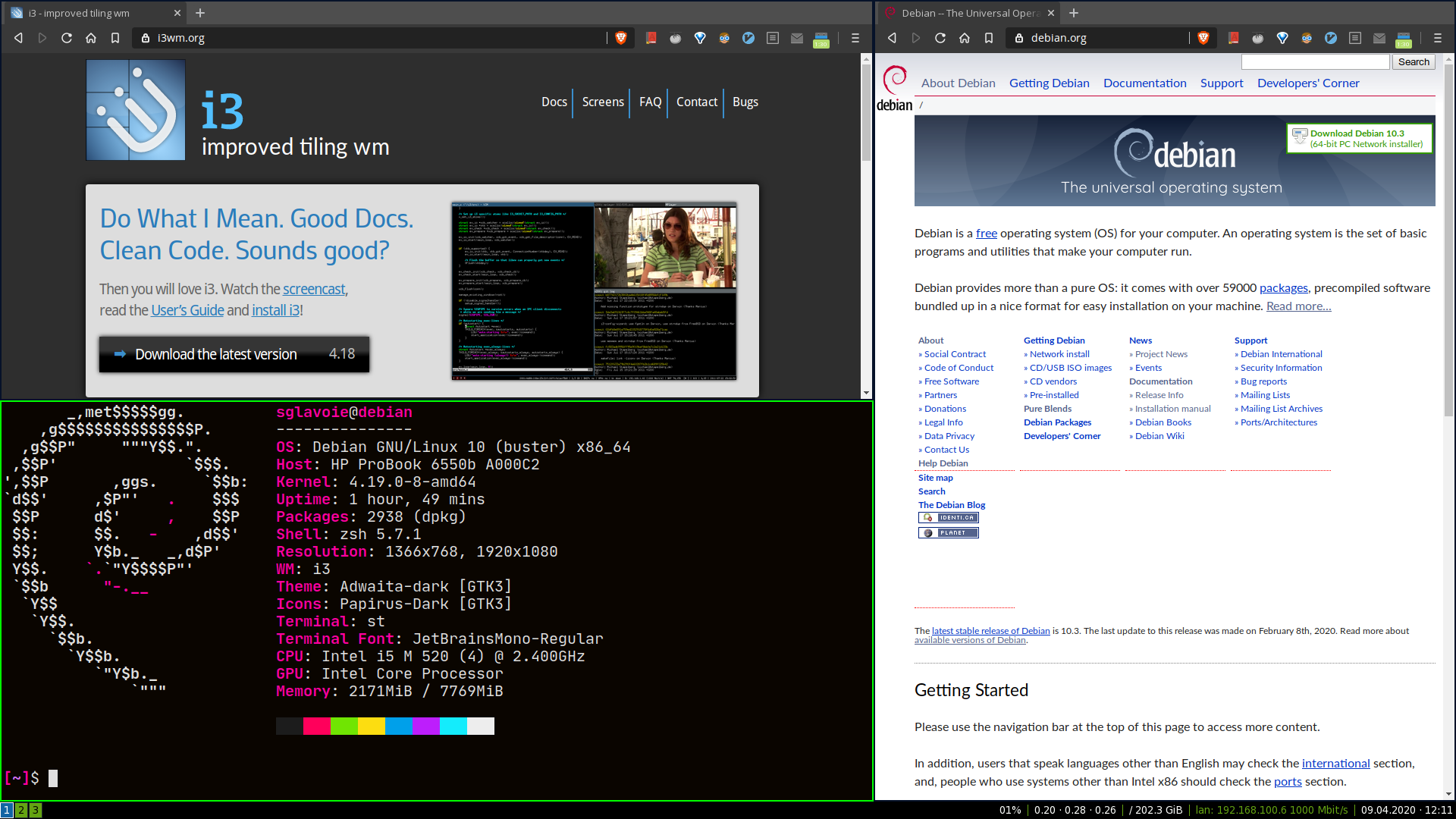Click the envelope mail extension icon in right browser
1456x819 pixels.
(x=1379, y=38)
